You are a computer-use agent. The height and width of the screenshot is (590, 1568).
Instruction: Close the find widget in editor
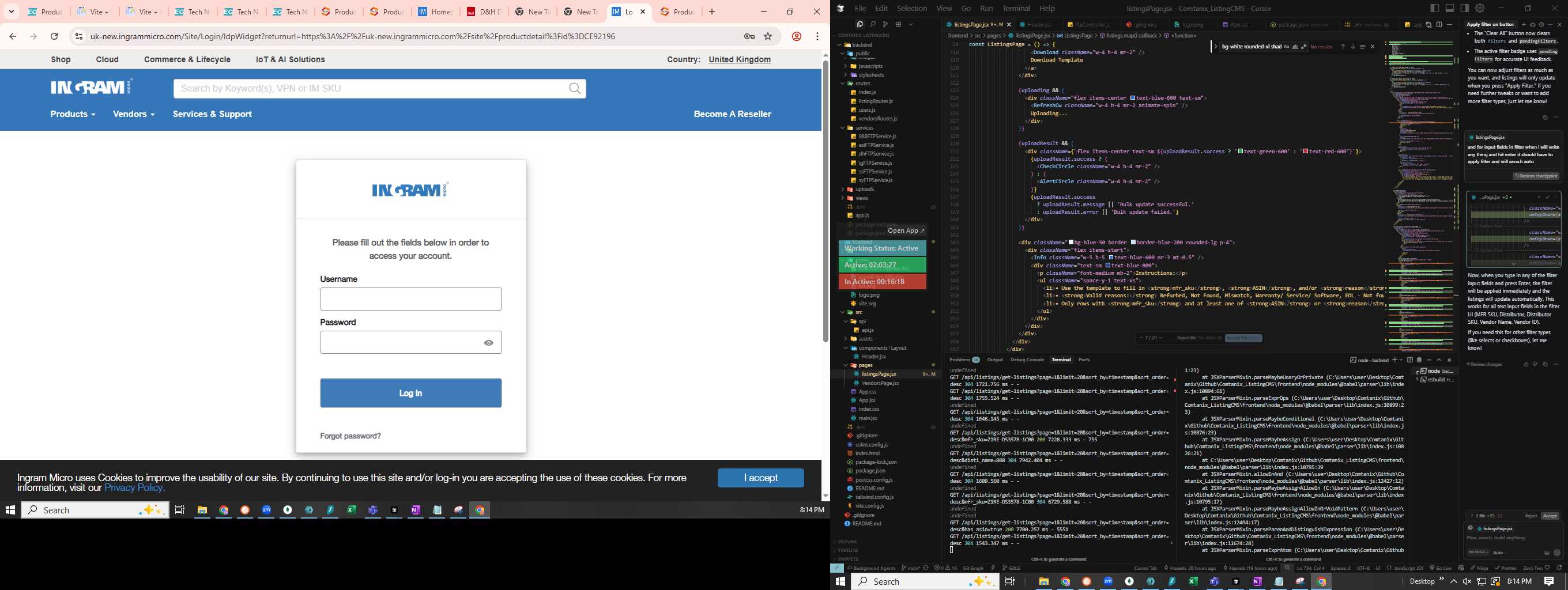click(x=1373, y=47)
